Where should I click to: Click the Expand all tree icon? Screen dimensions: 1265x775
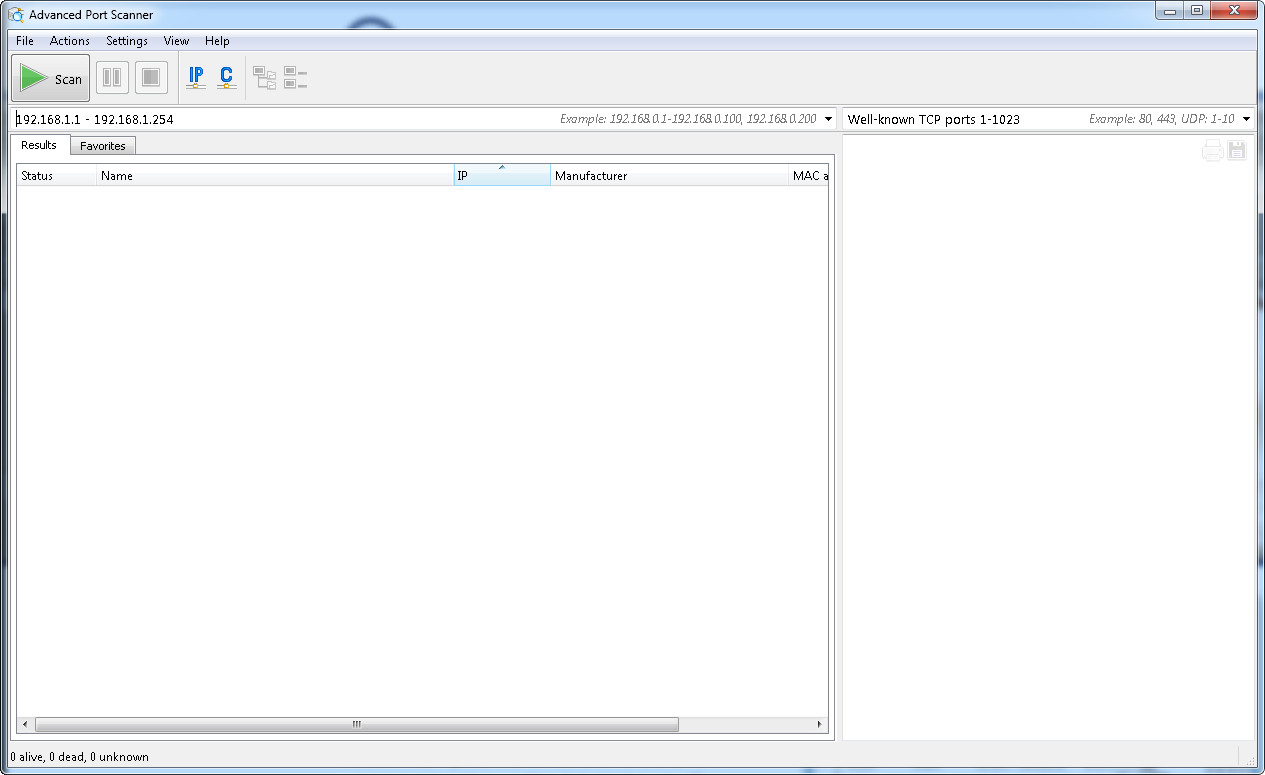(x=264, y=78)
